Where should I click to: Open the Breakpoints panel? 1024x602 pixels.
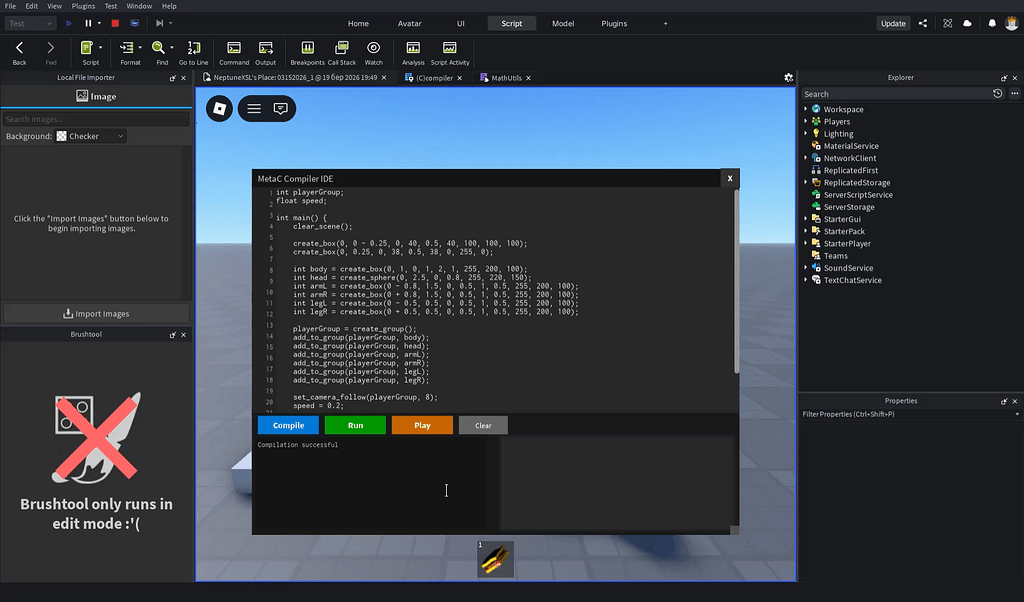coord(307,52)
